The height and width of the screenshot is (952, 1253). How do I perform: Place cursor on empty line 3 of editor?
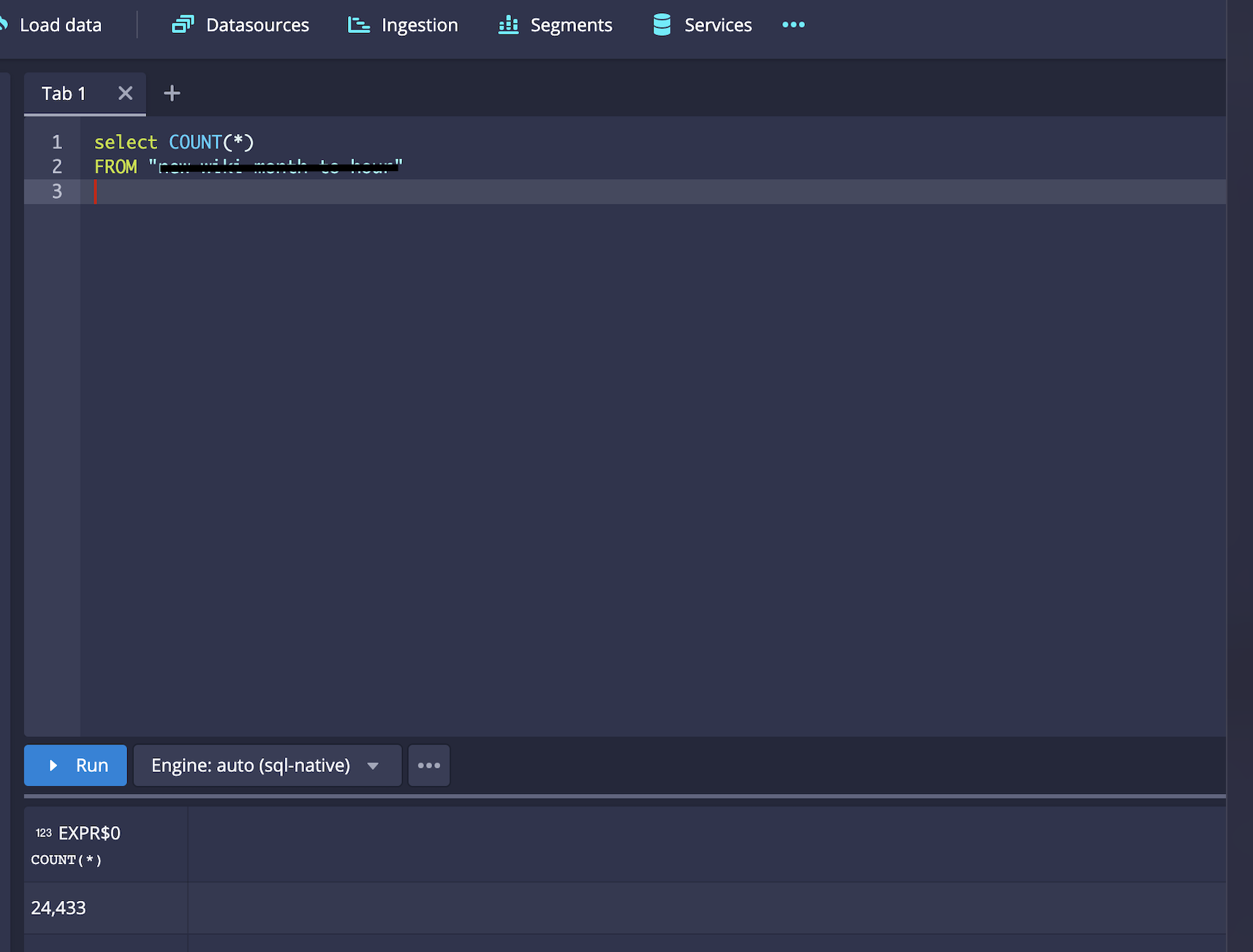coord(653,192)
